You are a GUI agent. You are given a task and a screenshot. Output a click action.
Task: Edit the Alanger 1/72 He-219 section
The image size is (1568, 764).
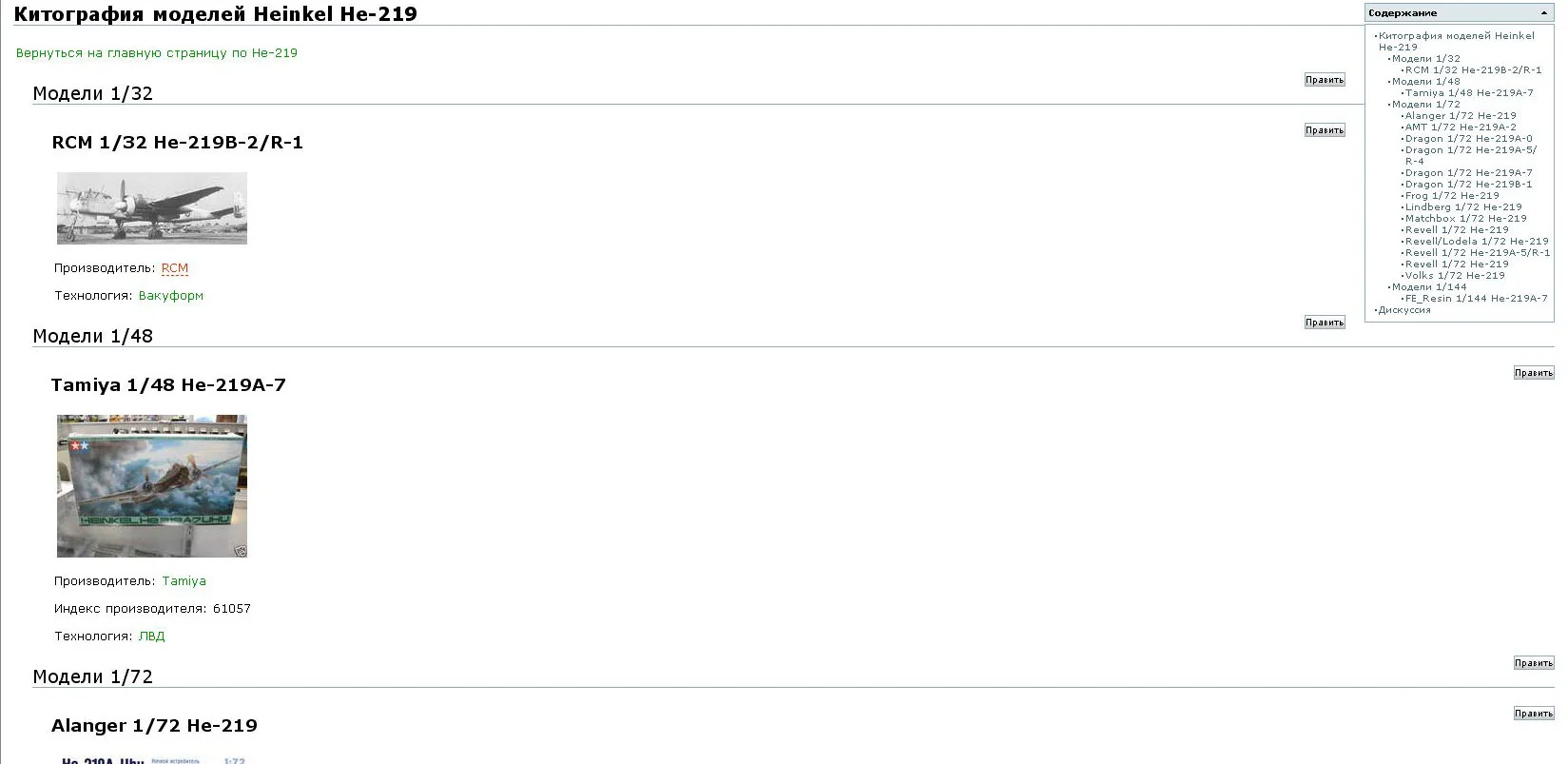(1533, 714)
